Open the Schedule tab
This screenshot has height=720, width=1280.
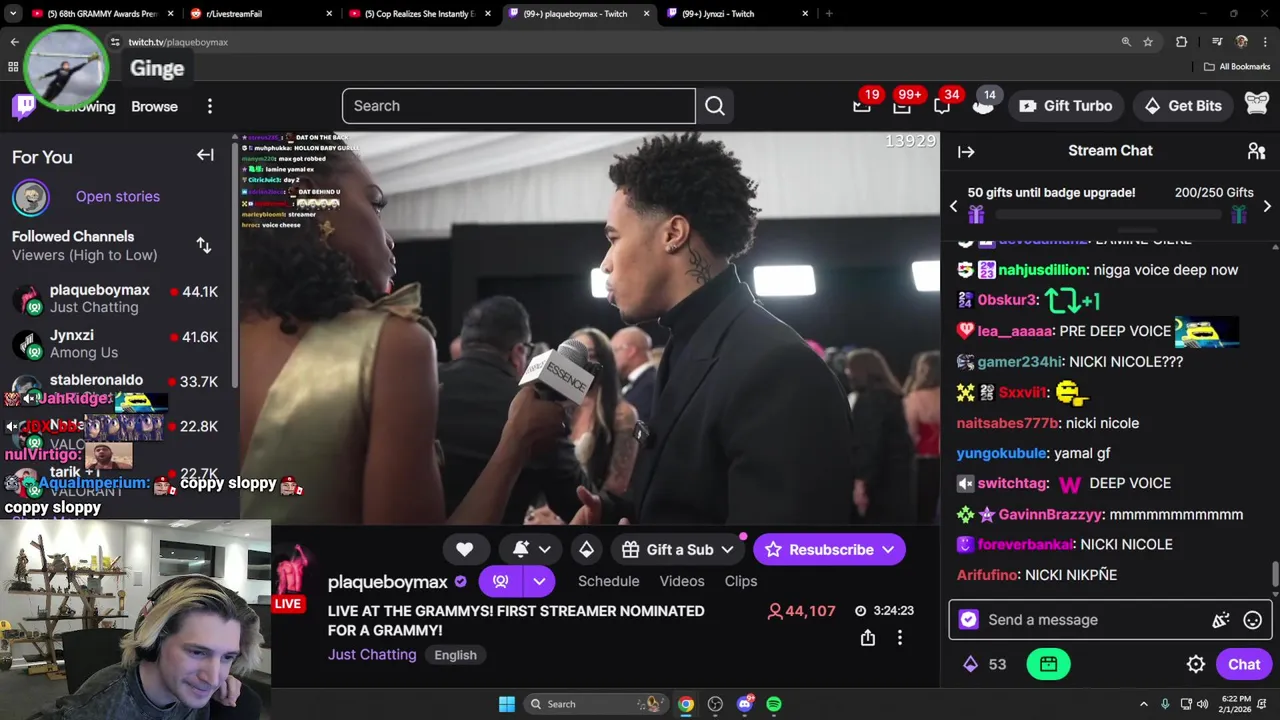pos(608,581)
